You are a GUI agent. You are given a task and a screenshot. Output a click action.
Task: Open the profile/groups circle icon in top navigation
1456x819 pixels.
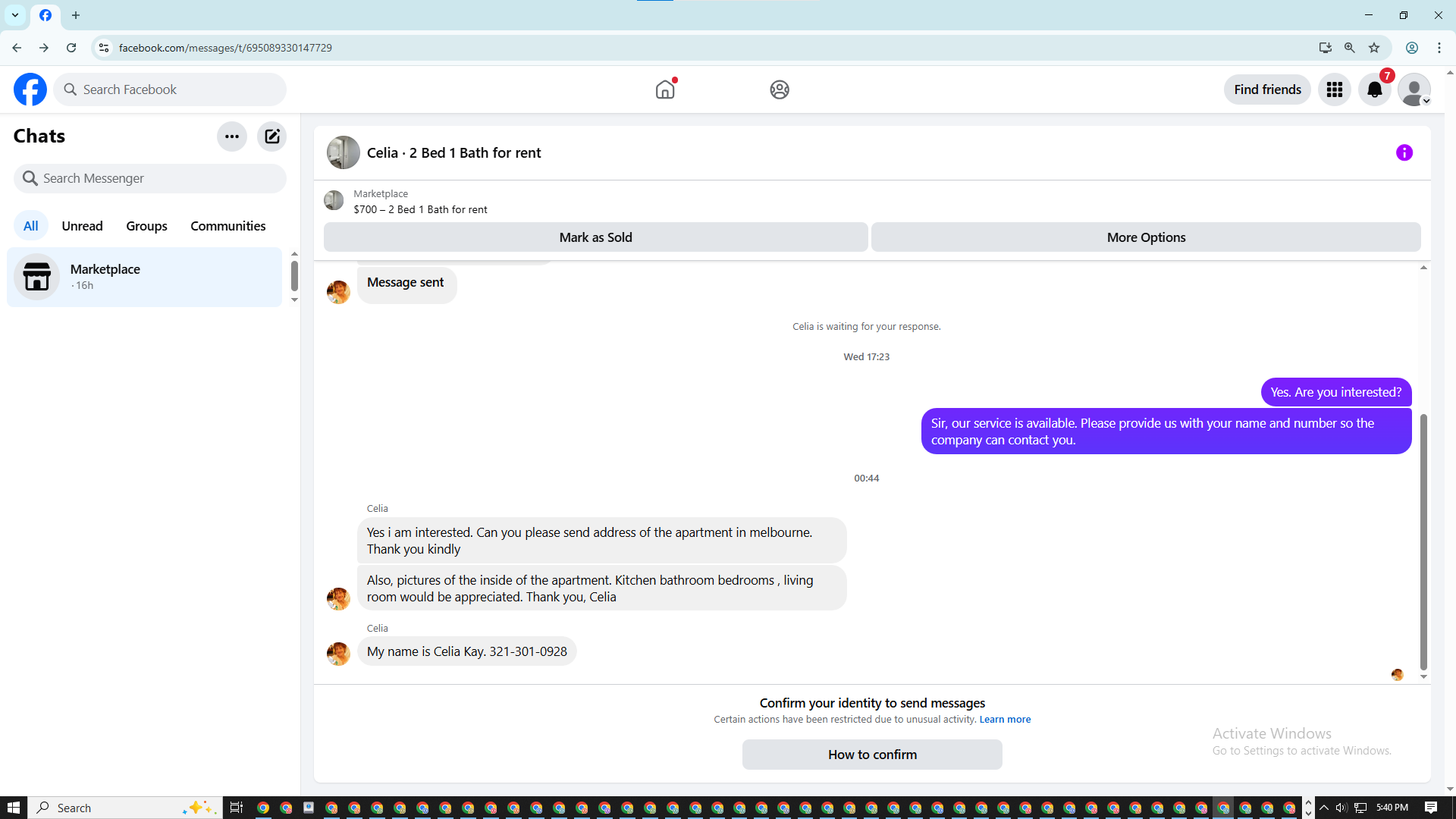[780, 89]
